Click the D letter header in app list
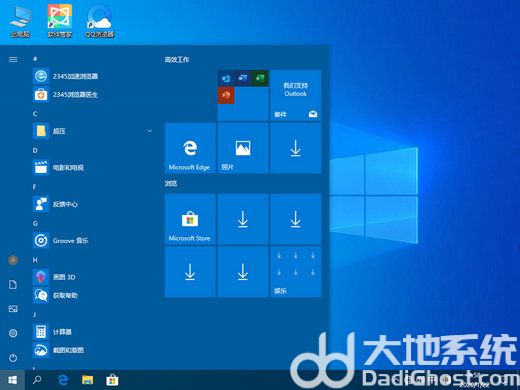This screenshot has height=390, width=520. tap(35, 151)
